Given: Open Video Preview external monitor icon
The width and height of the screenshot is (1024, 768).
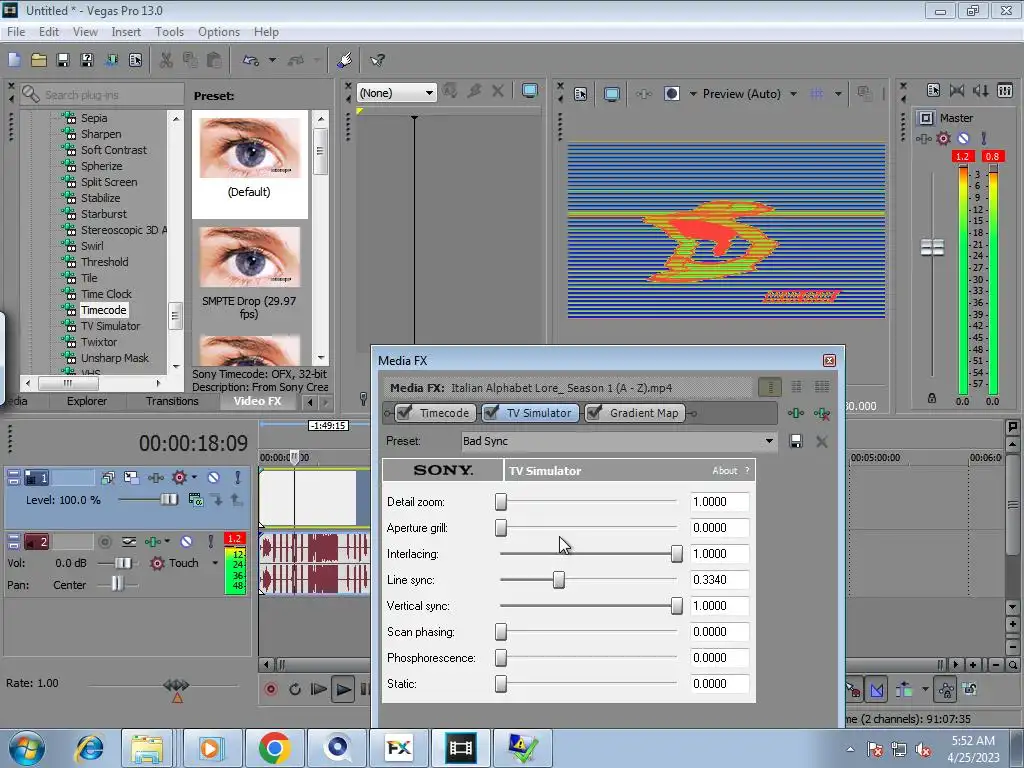Looking at the screenshot, I should (612, 94).
